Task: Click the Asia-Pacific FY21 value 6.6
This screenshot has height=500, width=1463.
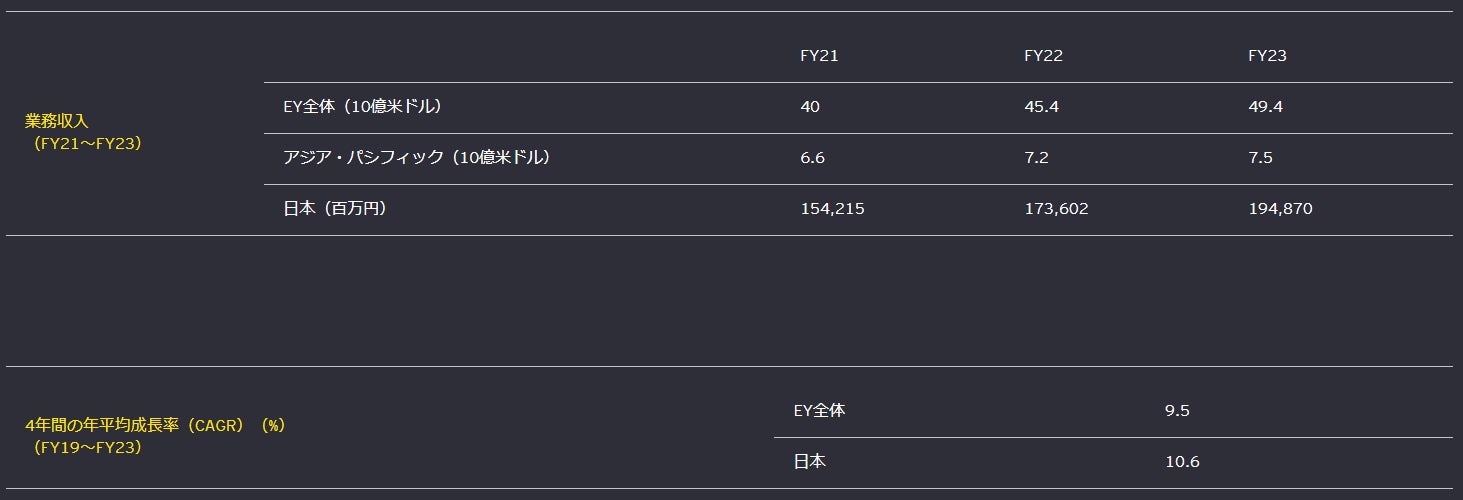Action: 812,158
